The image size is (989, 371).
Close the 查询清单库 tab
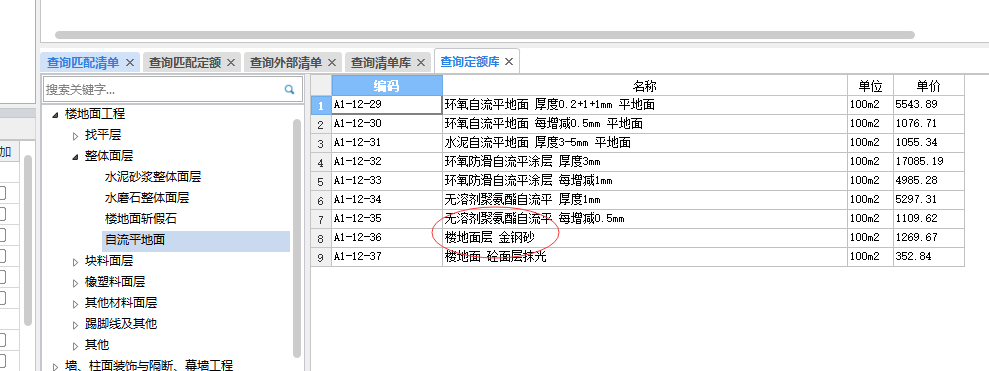pos(421,62)
